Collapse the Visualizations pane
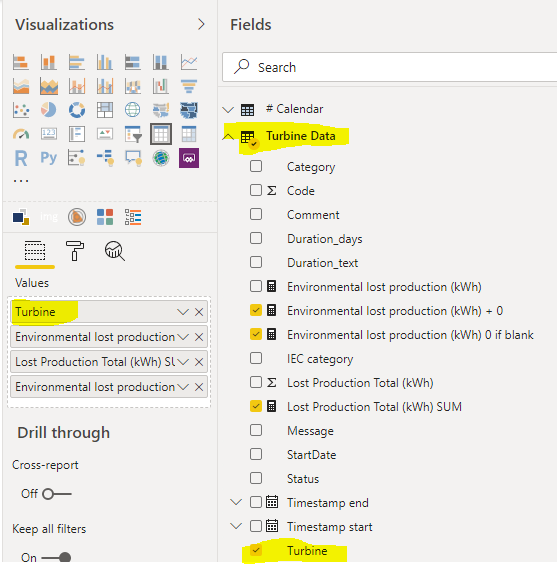 pyautogui.click(x=201, y=24)
